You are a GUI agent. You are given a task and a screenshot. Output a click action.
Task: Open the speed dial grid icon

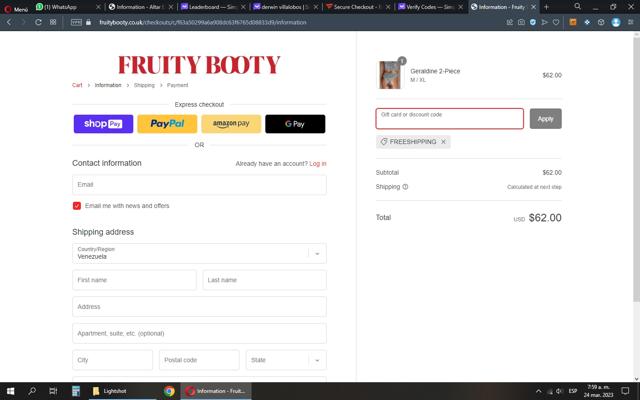[x=53, y=22]
